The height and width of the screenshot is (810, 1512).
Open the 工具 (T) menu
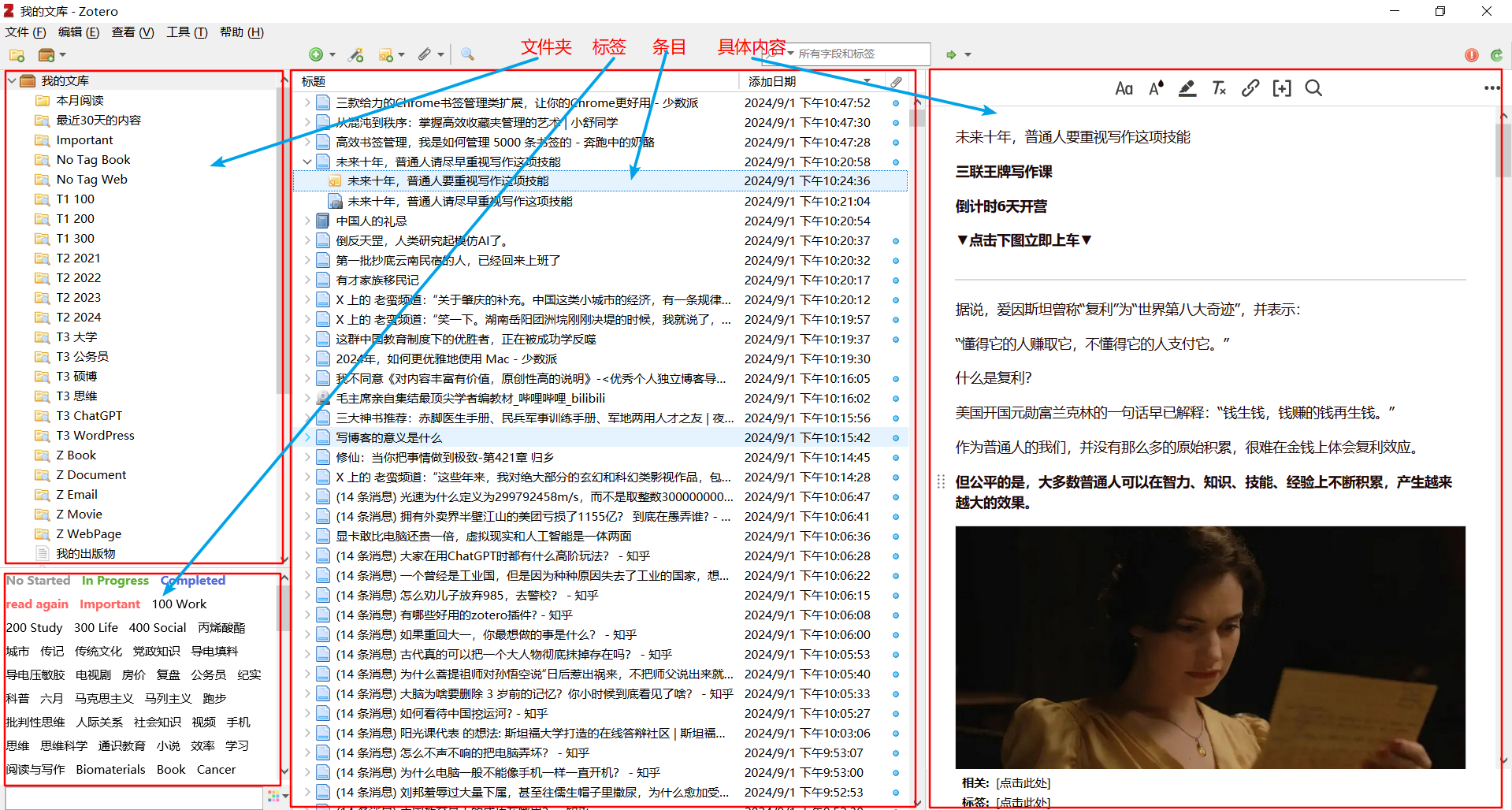[x=187, y=32]
